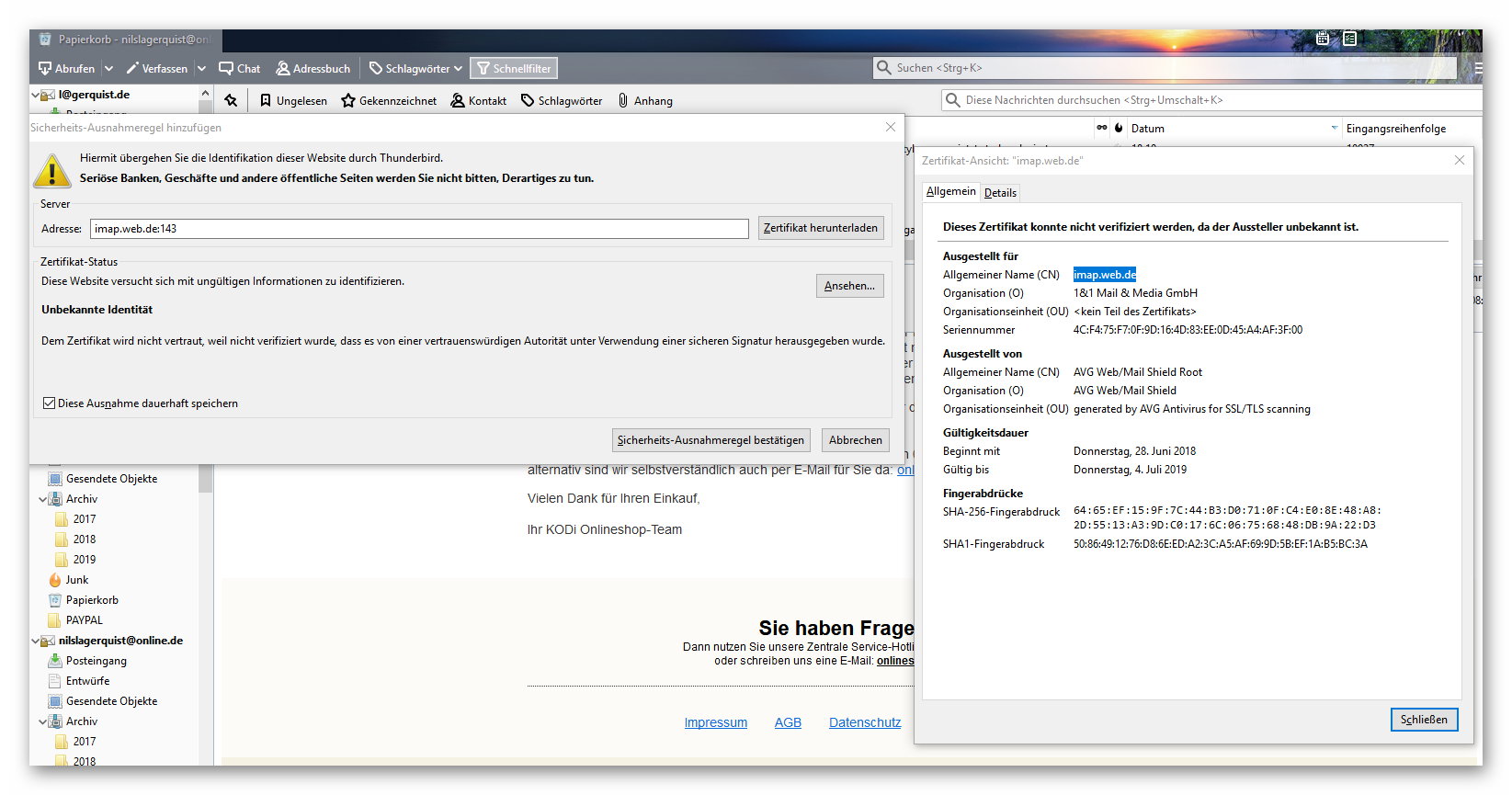
Task: Filter messages by Gekennzeichnet star
Action: [388, 100]
